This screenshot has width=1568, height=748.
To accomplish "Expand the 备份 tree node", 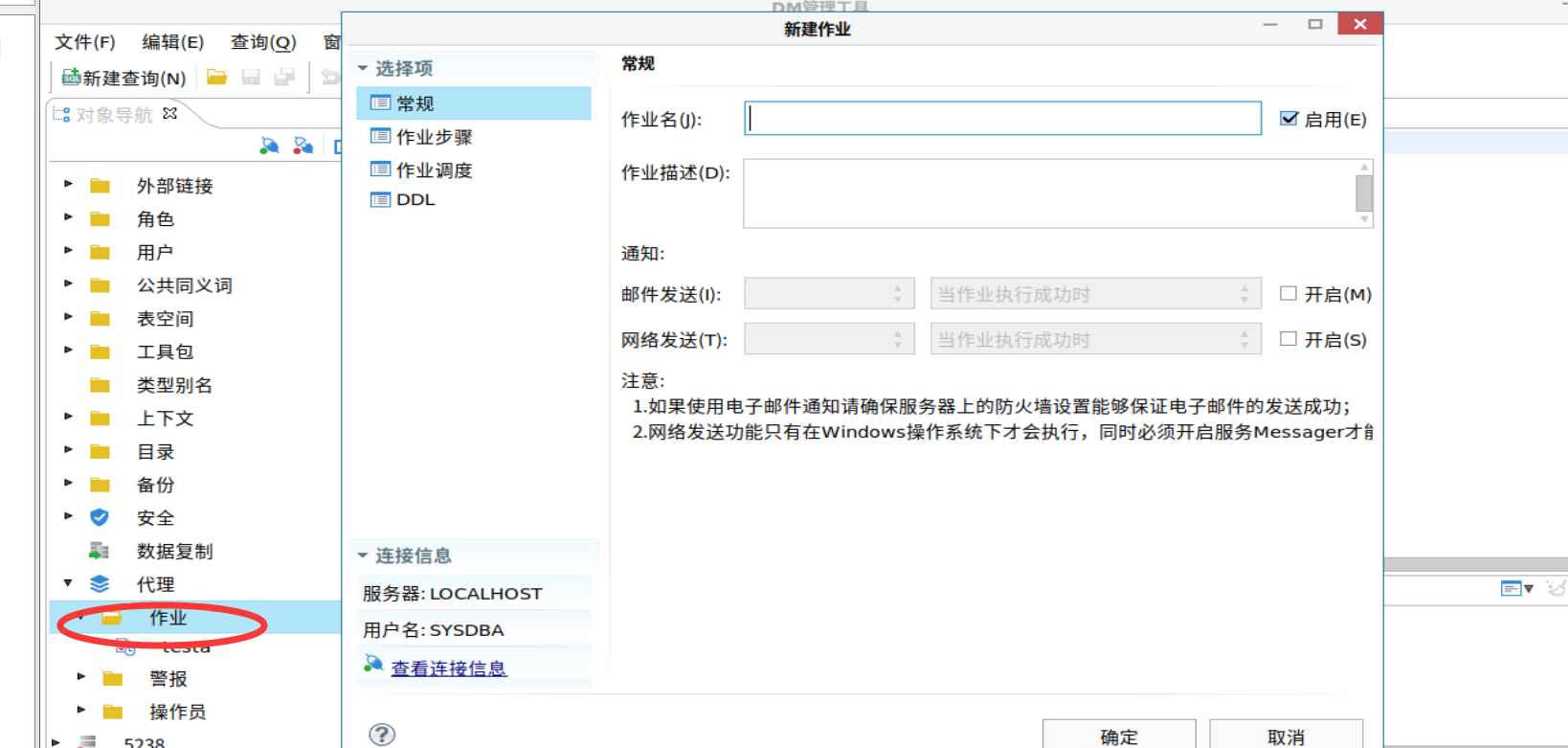I will point(68,483).
